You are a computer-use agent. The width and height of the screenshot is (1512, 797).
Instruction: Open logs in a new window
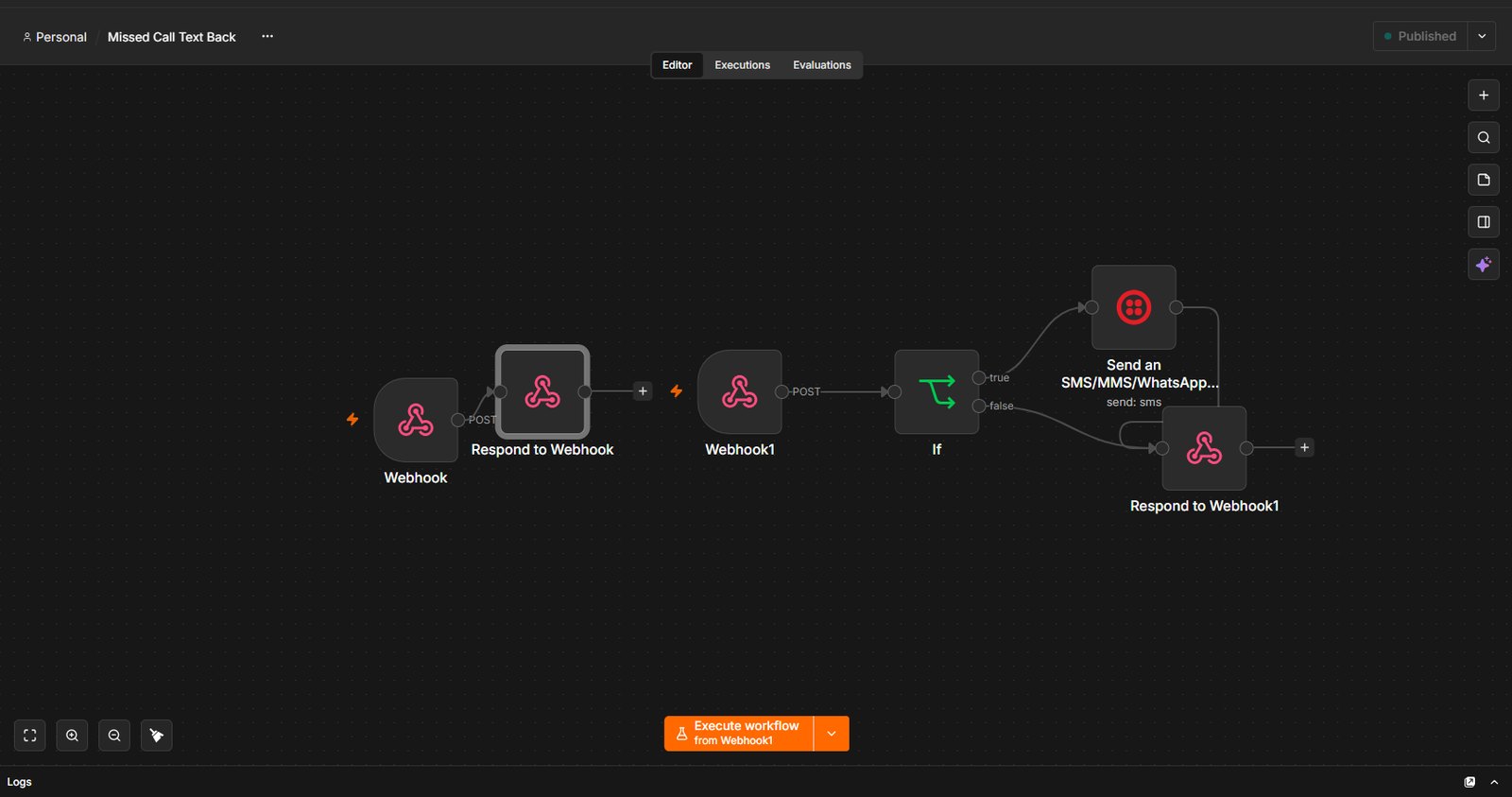click(1469, 782)
